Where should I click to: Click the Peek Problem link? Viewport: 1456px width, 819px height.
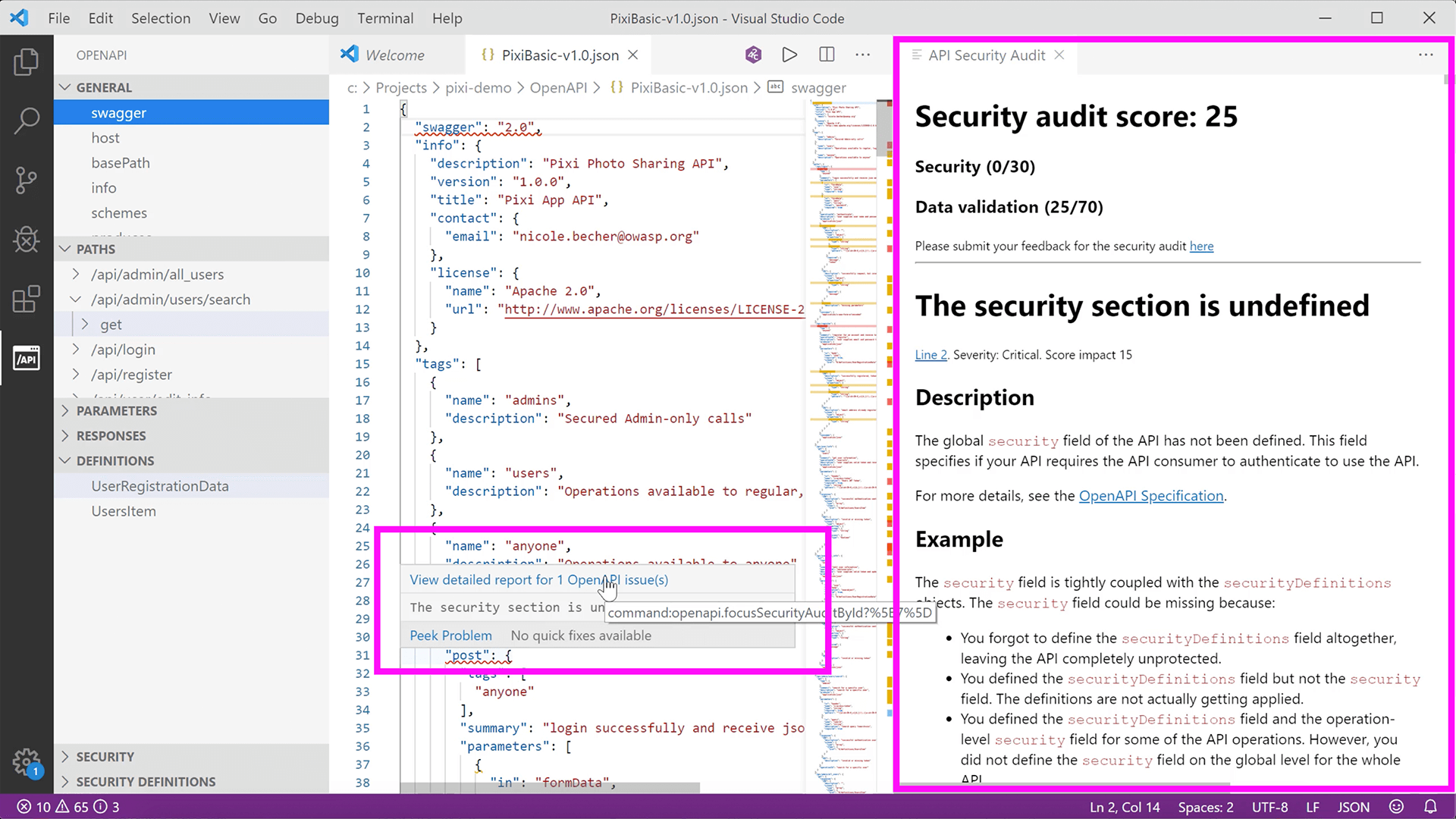click(450, 635)
